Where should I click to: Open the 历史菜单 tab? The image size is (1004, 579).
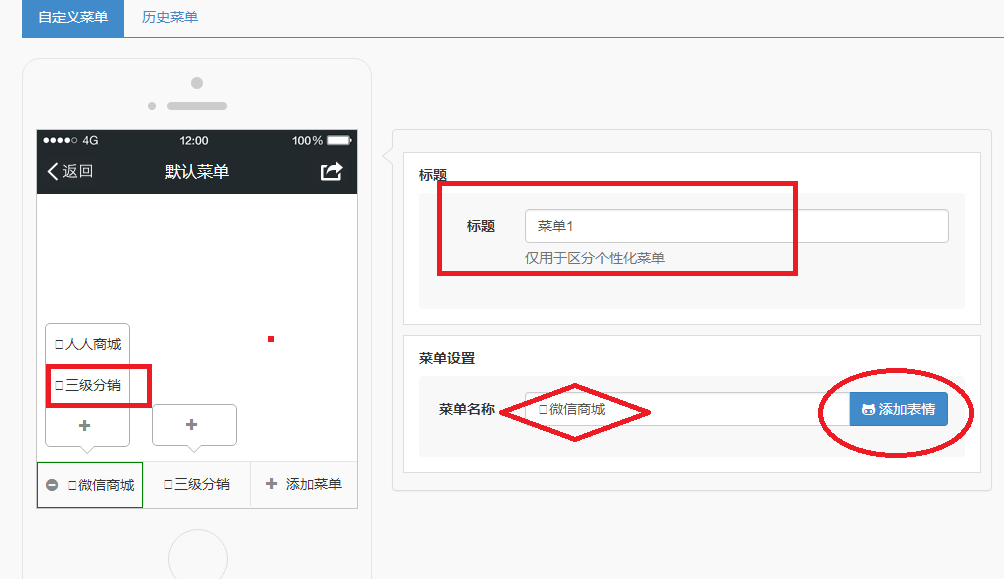(170, 18)
